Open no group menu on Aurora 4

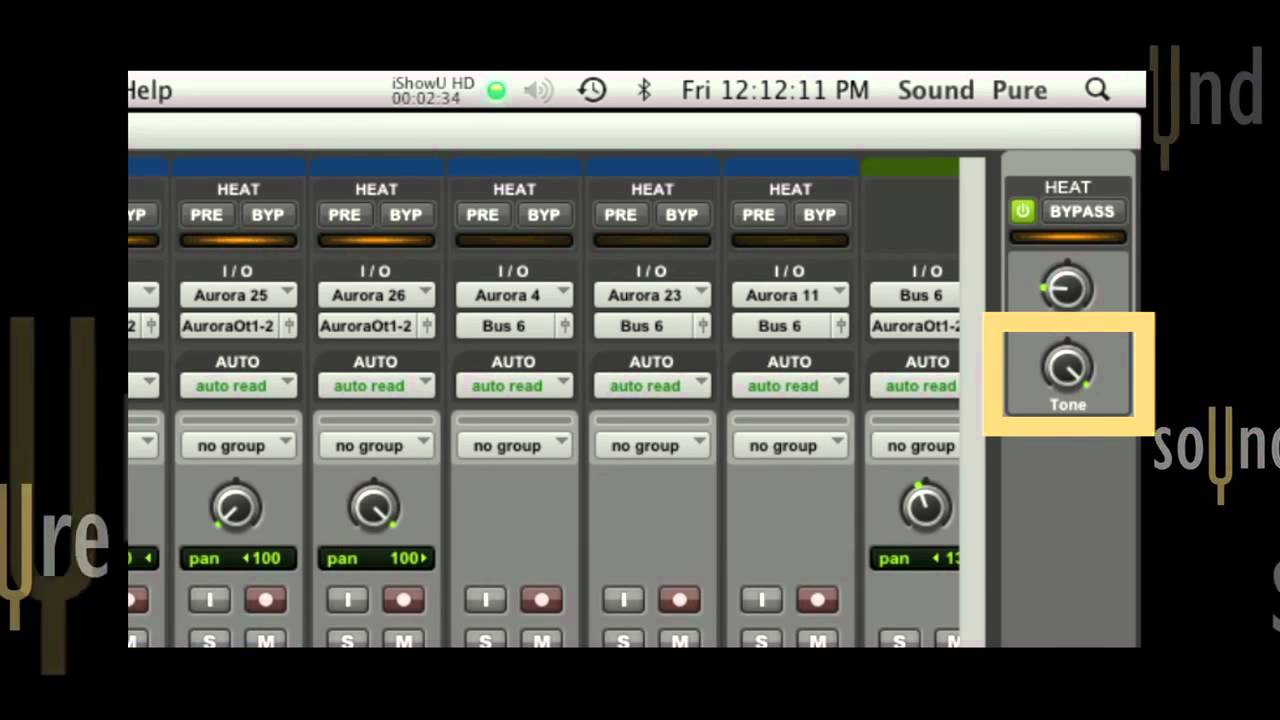[514, 445]
